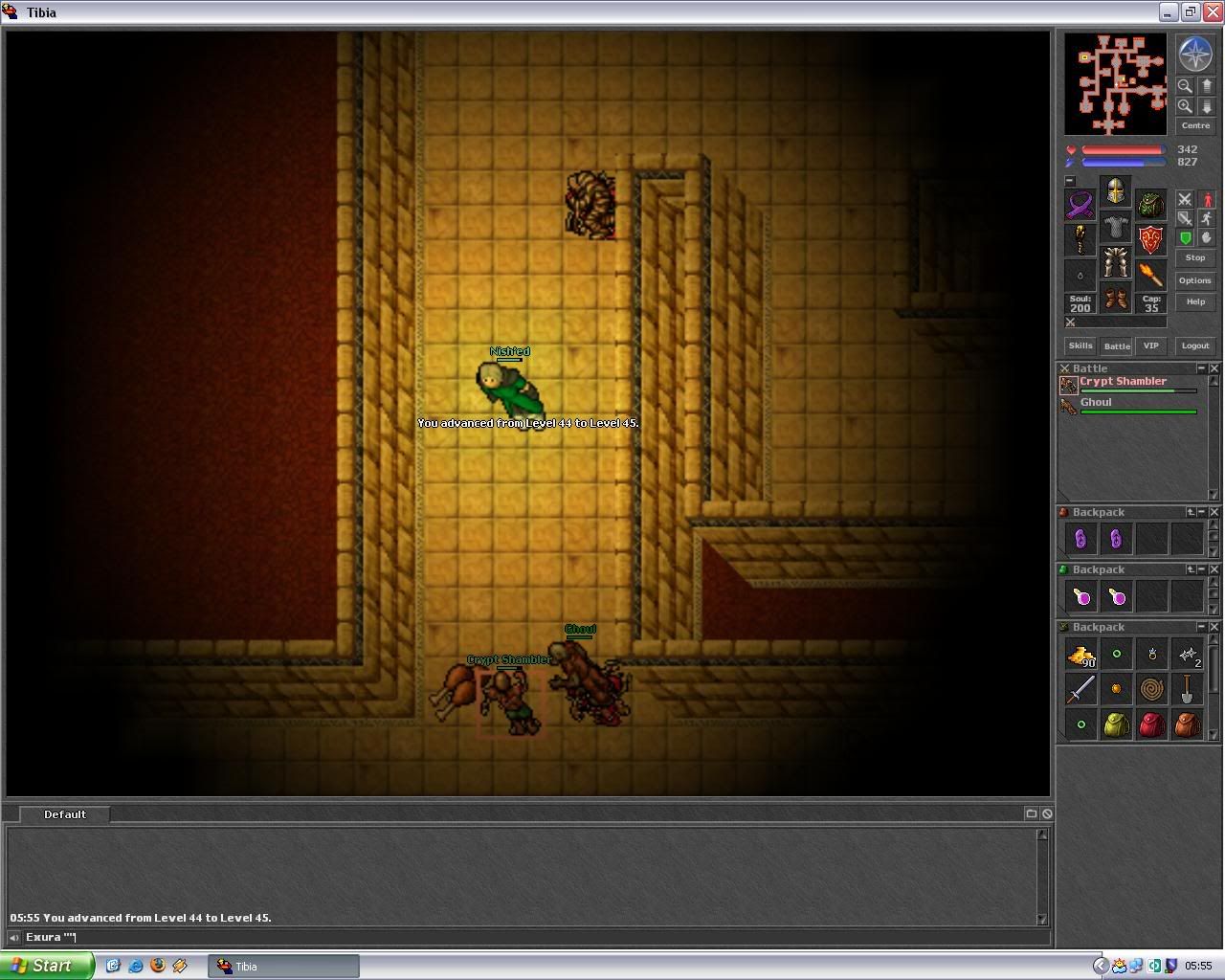Select the ring slot item
1225x980 pixels.
(1080, 276)
